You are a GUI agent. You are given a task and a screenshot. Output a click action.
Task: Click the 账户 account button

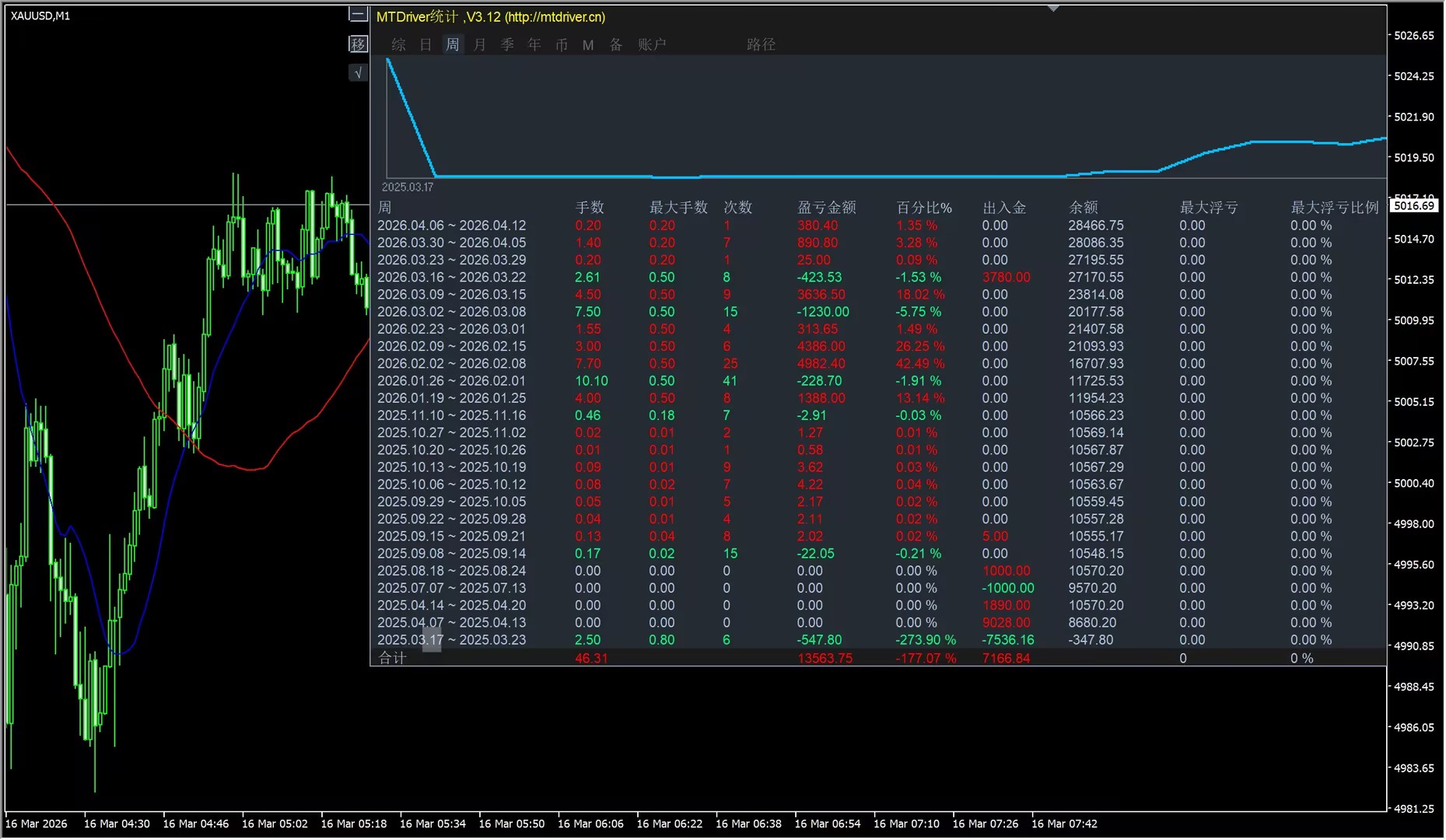pos(652,44)
